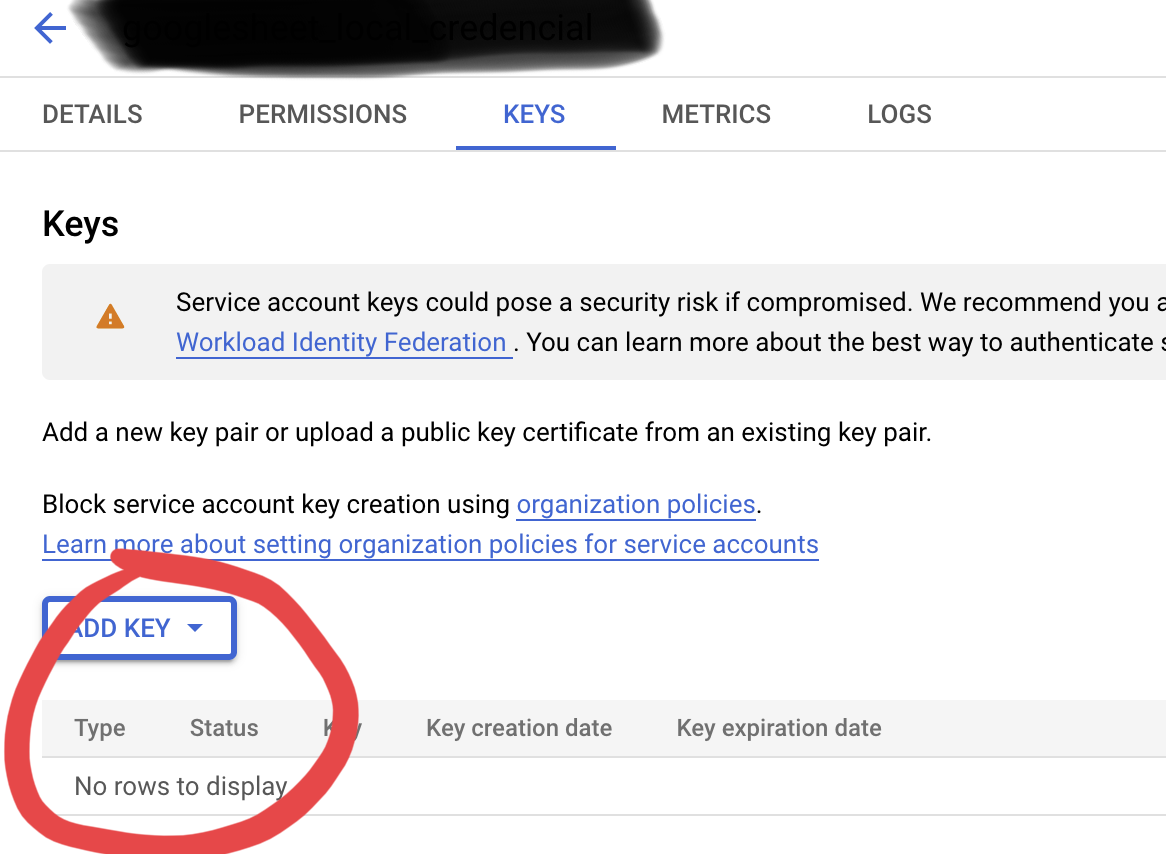Click the orange warning triangle icon

pos(110,318)
